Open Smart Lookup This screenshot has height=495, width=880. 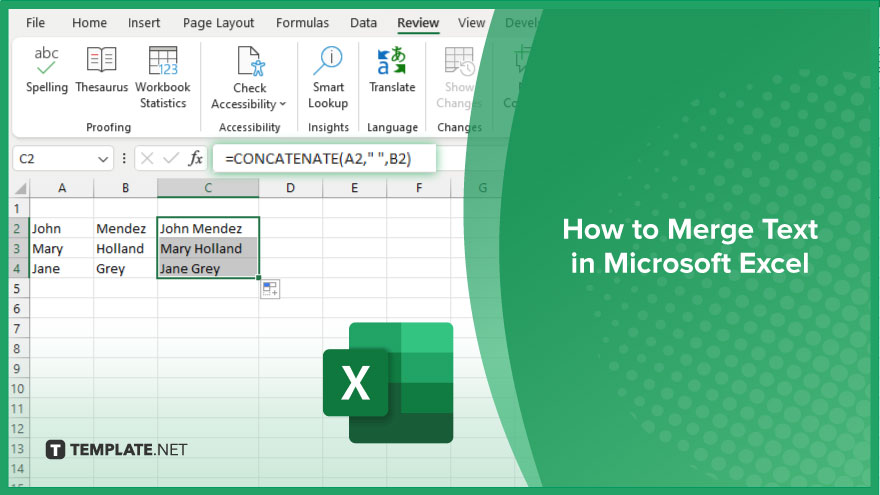[328, 78]
